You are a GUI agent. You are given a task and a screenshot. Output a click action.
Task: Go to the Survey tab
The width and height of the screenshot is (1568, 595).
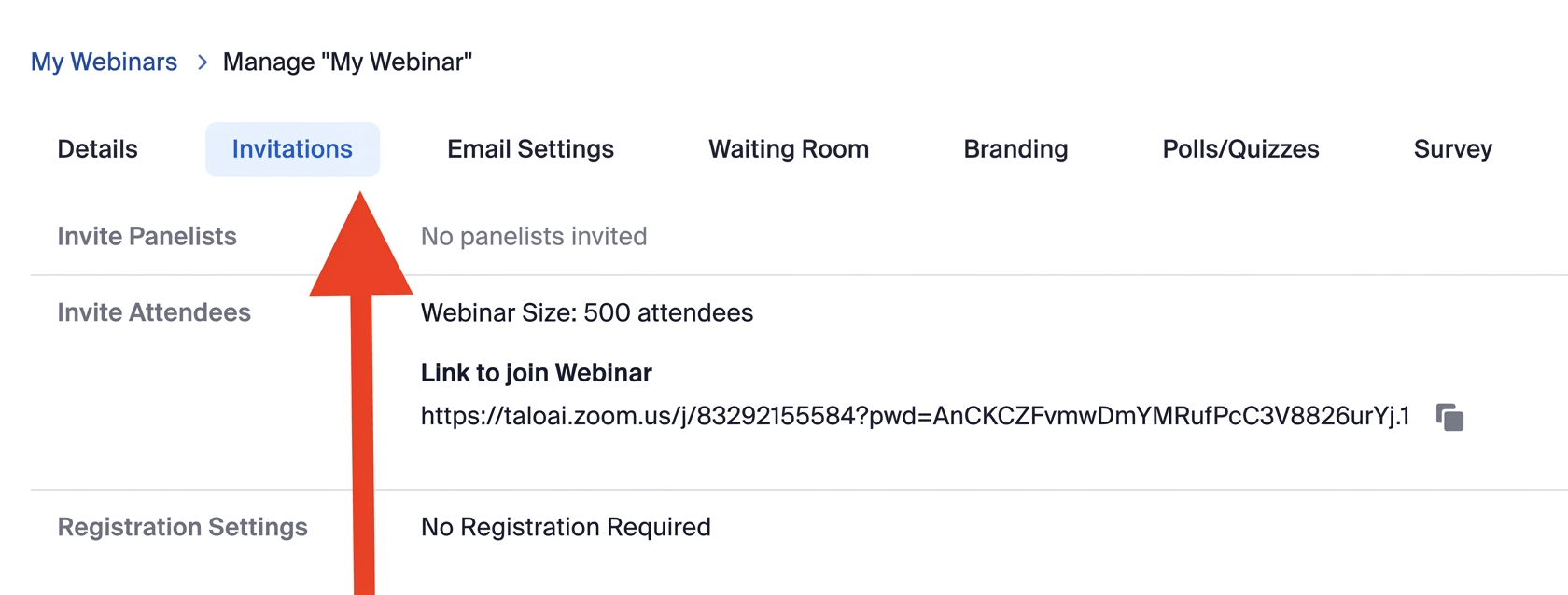(1452, 149)
